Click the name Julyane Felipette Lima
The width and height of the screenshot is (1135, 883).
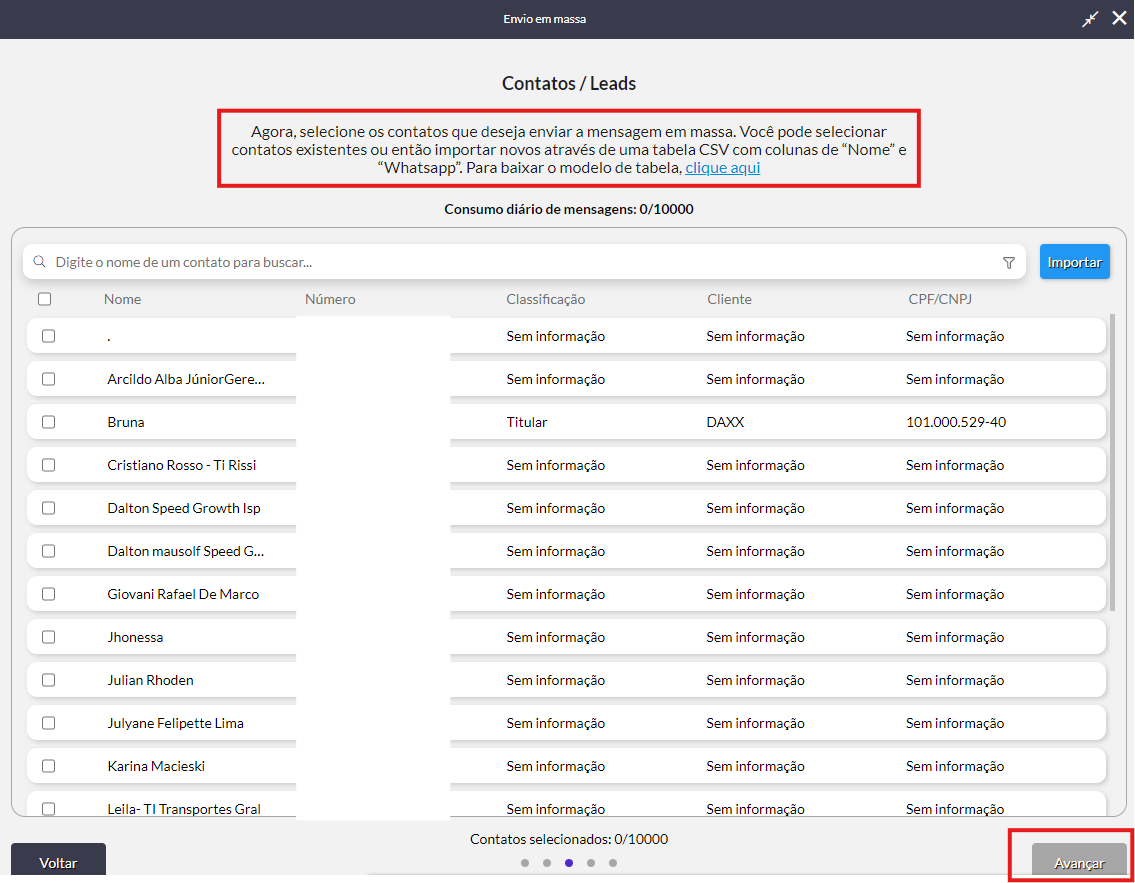pos(176,723)
